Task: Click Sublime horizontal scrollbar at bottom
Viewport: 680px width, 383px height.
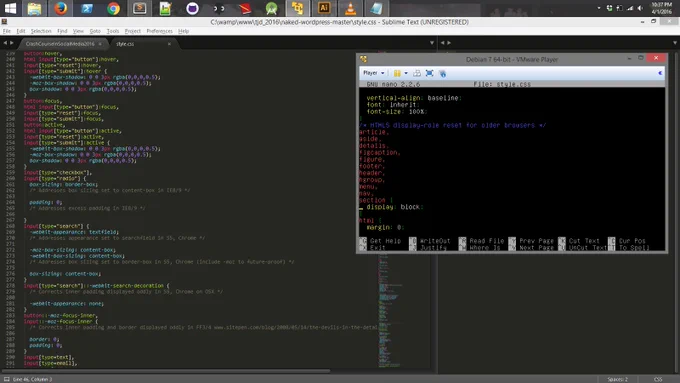Action: 167,371
